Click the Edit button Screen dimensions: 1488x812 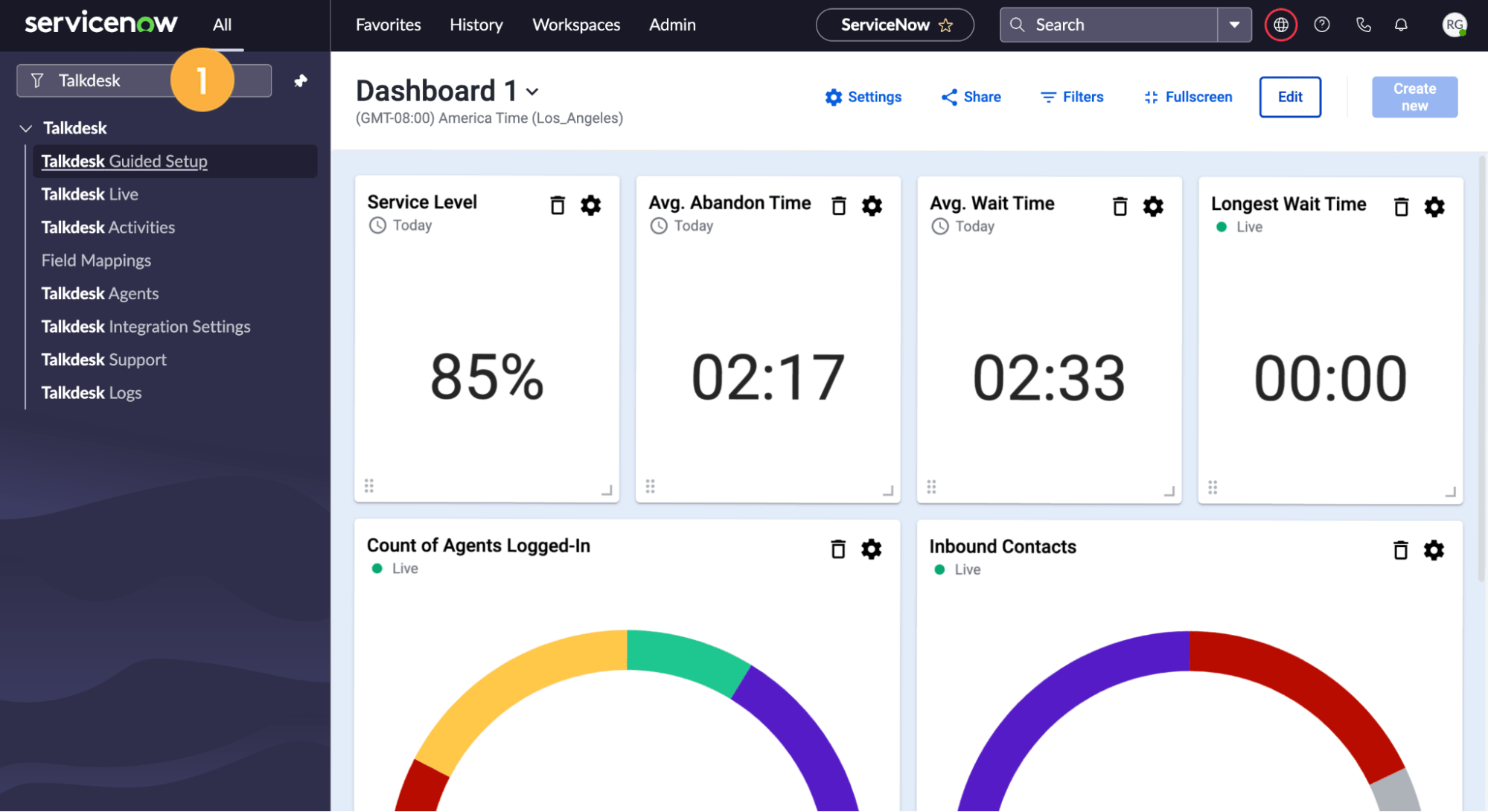(1290, 97)
